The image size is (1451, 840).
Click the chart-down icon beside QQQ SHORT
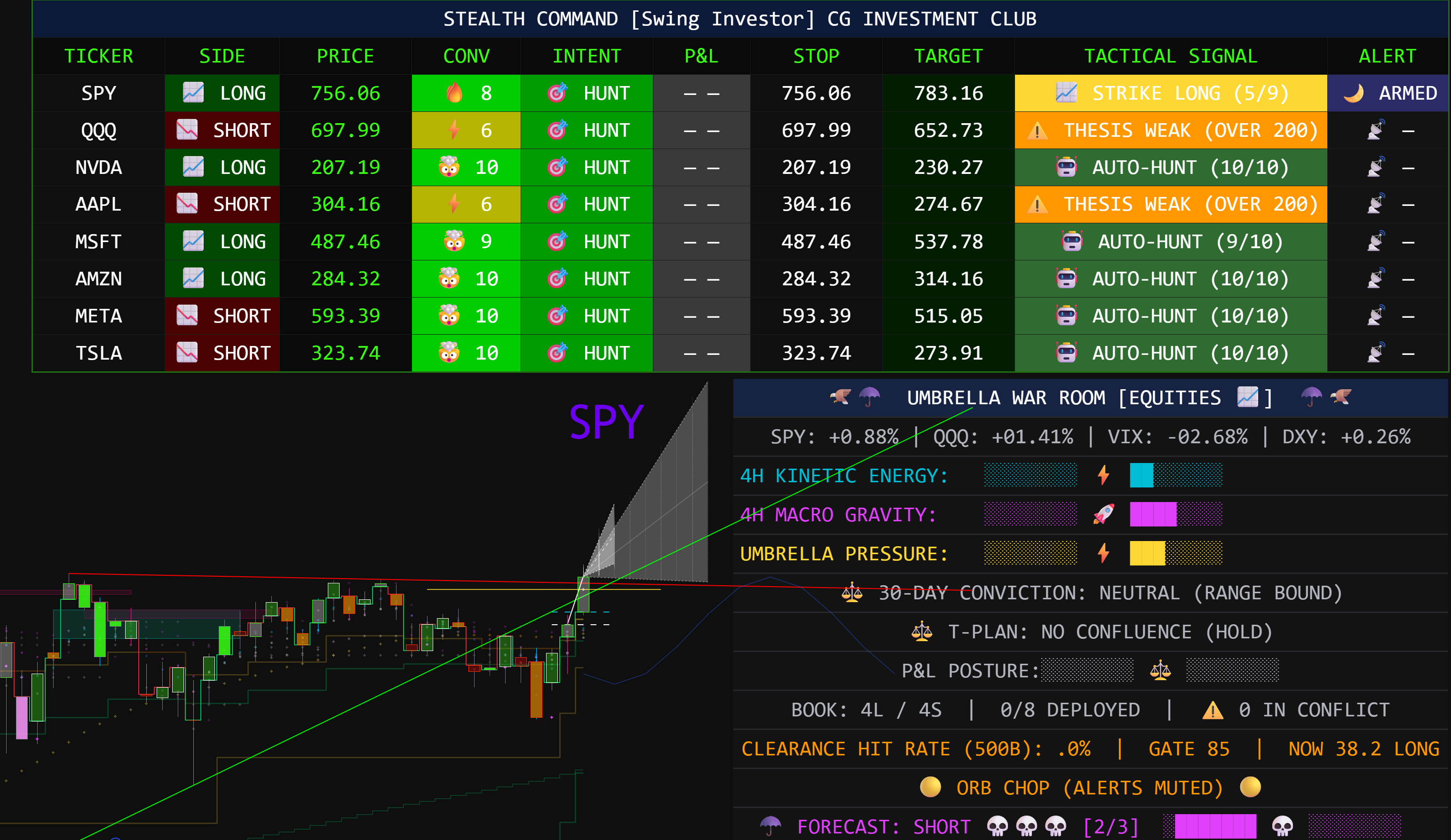point(187,129)
